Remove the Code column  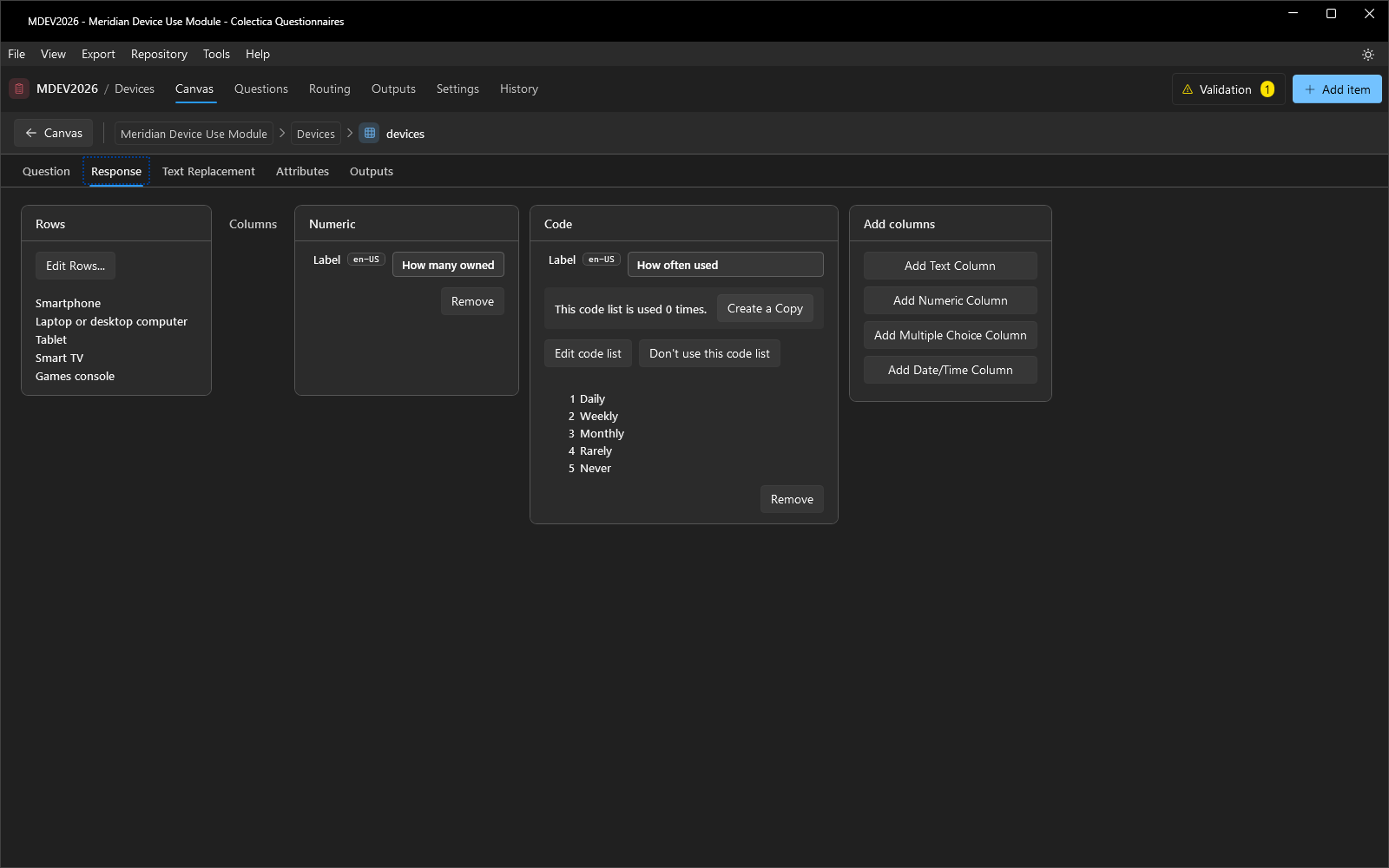click(x=792, y=499)
